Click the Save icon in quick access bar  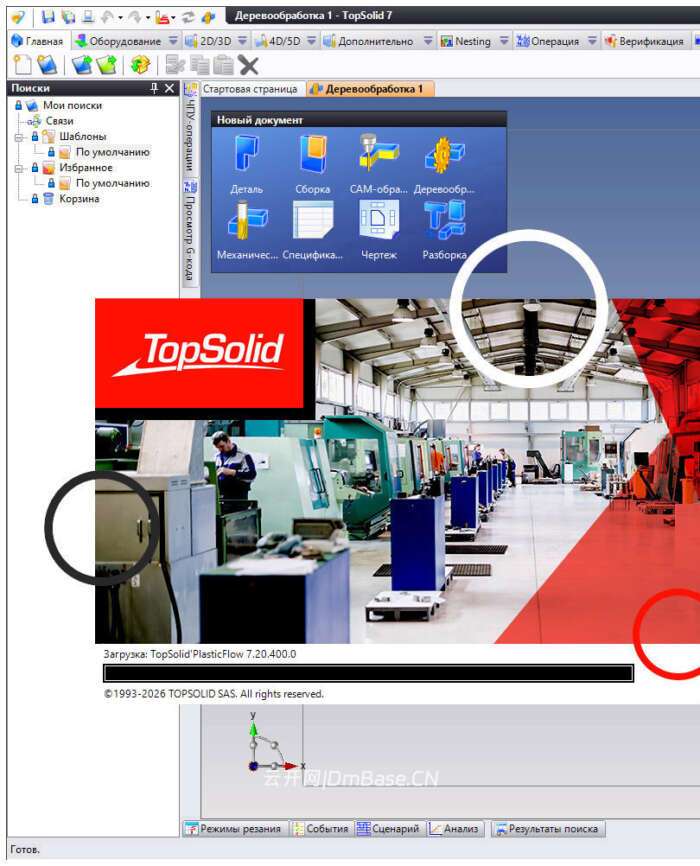point(48,17)
